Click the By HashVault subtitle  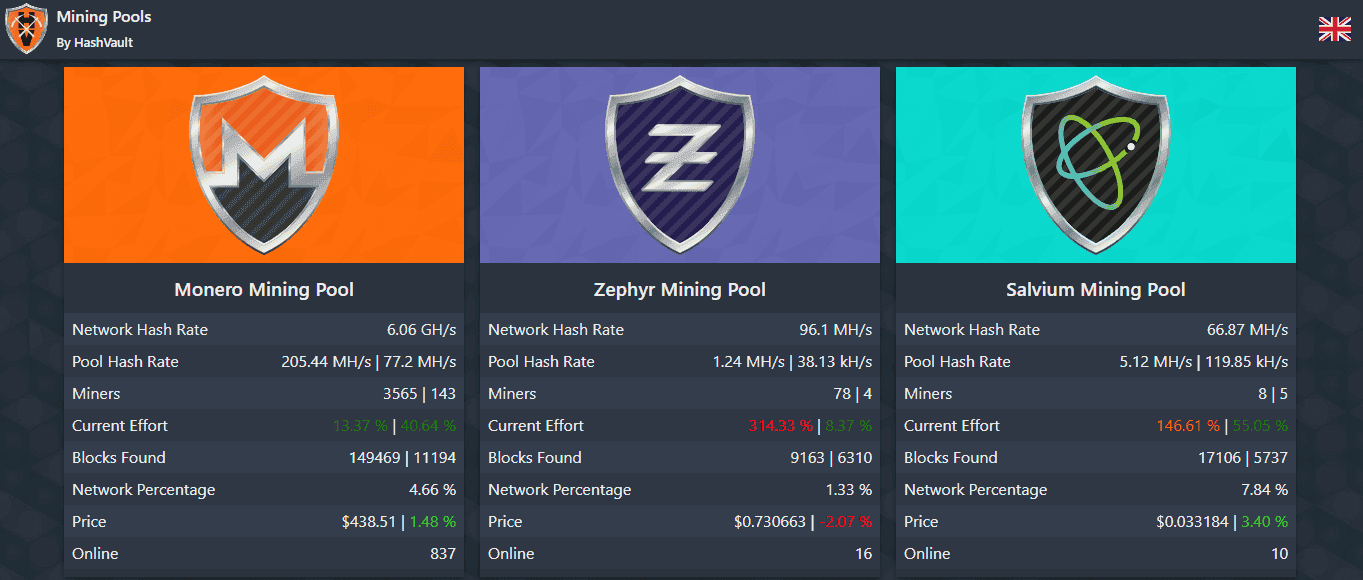coord(95,43)
